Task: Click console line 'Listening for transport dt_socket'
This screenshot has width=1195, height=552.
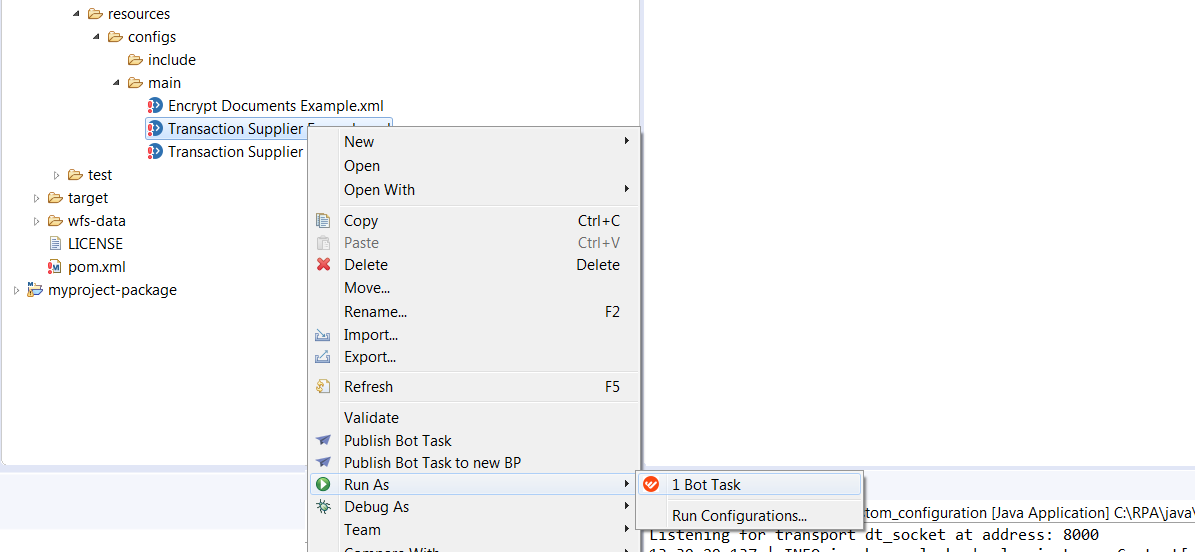Action: (873, 534)
